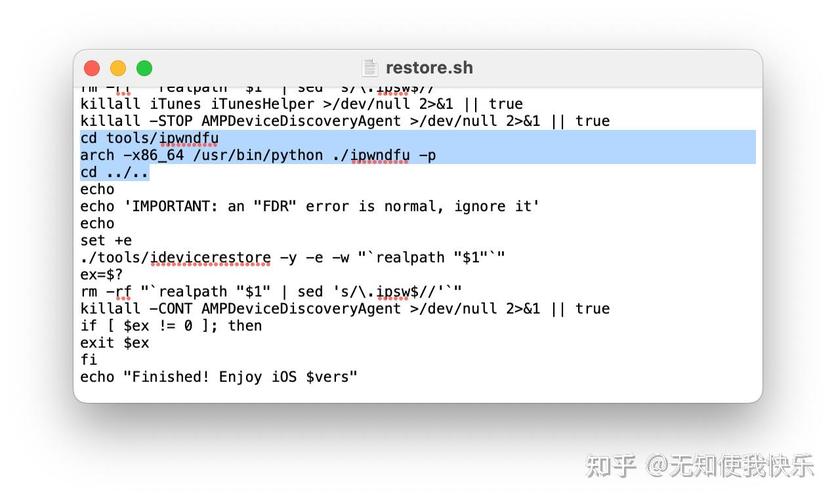The height and width of the screenshot is (500, 836).
Task: Click the 'echo "Finished! Enjoy iOS $vers"' line
Action: pos(219,377)
